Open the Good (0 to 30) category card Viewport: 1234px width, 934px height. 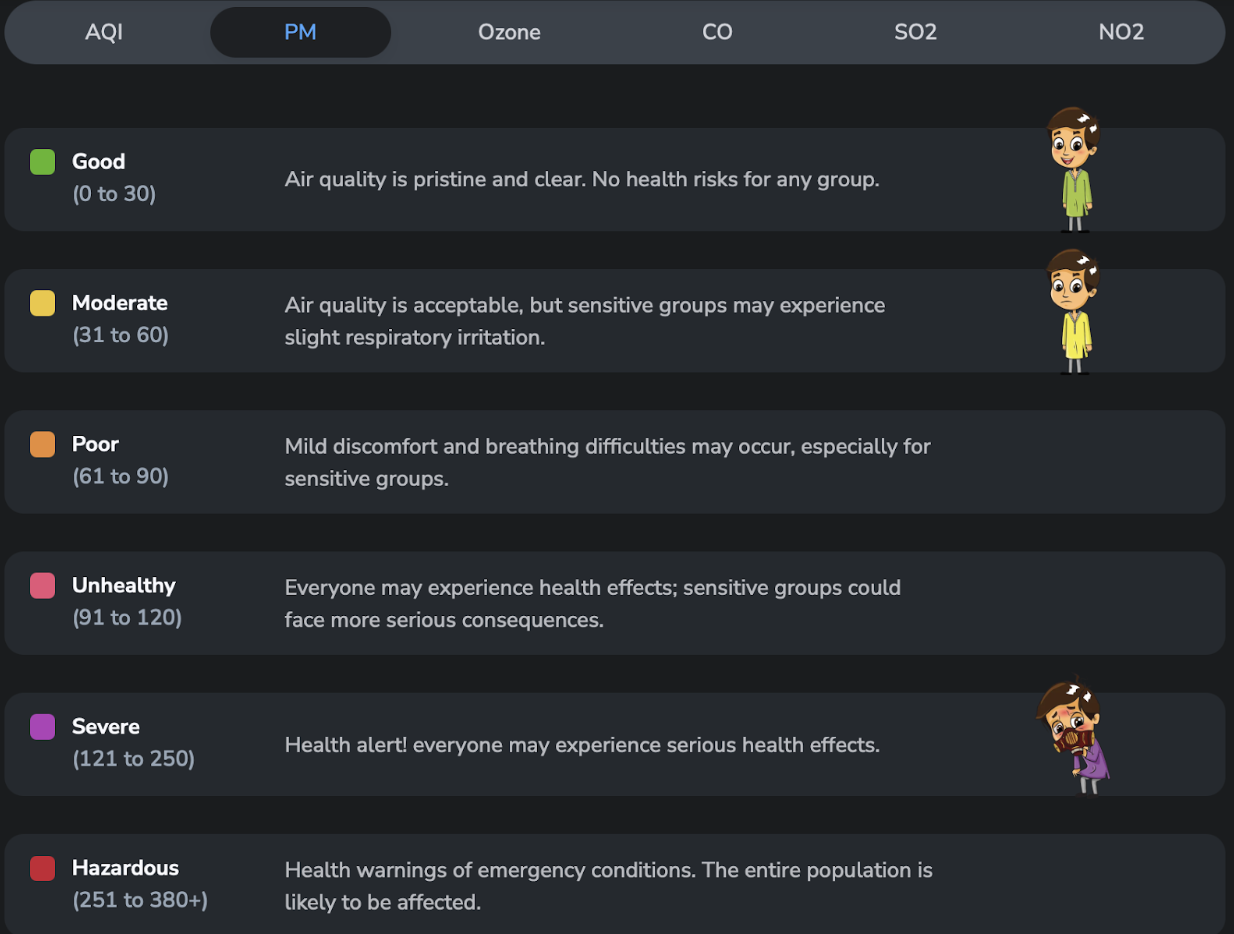pos(617,179)
